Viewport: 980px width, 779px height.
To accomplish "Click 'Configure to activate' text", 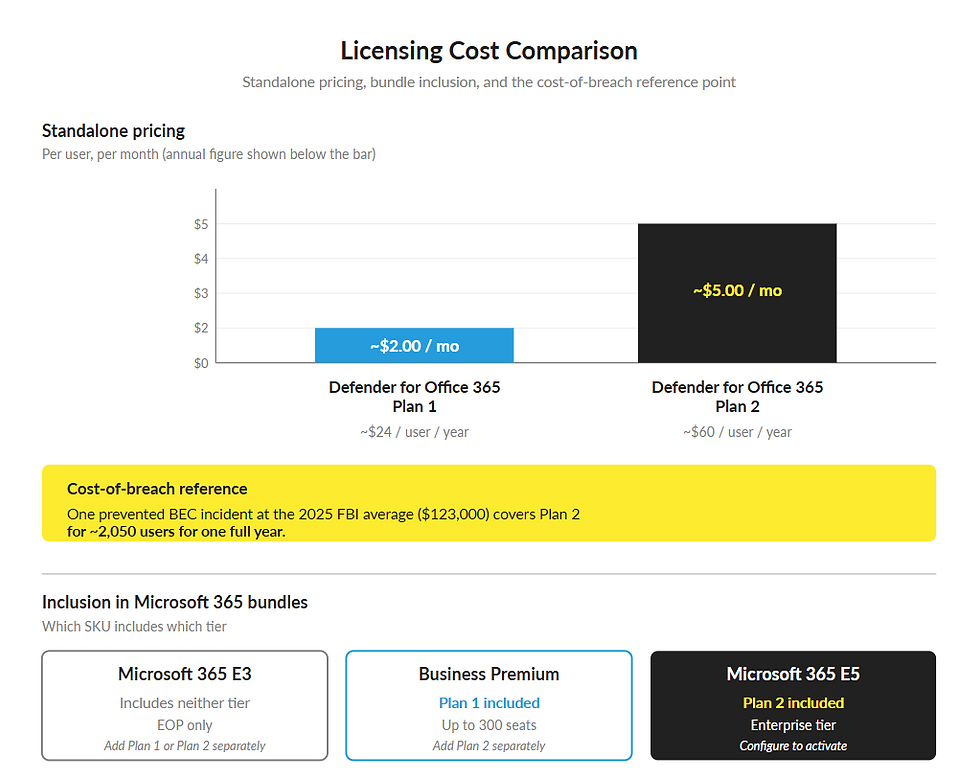I will coord(793,746).
